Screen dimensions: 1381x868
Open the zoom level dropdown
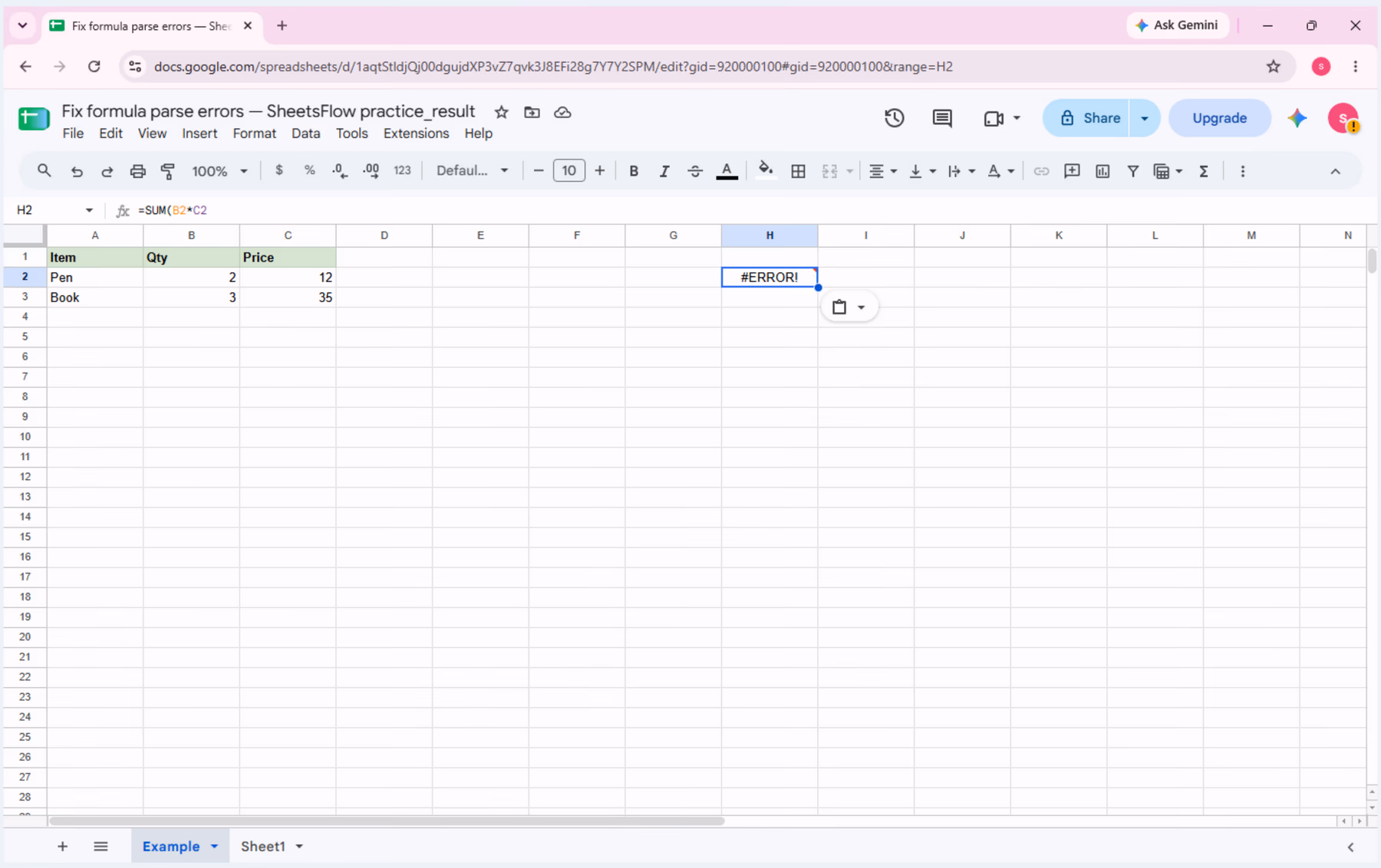tap(219, 171)
